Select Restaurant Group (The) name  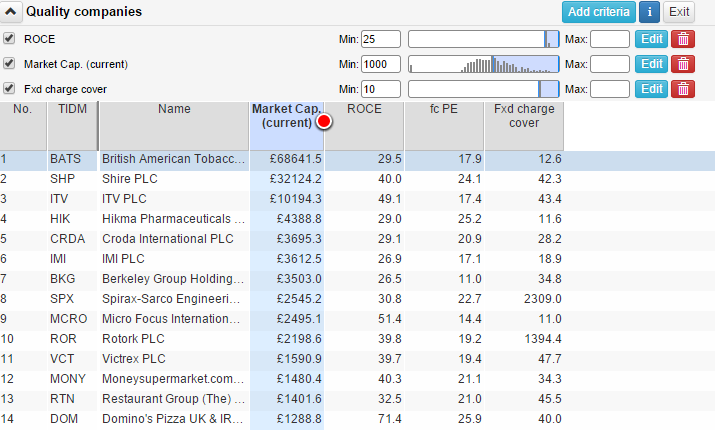coord(174,399)
